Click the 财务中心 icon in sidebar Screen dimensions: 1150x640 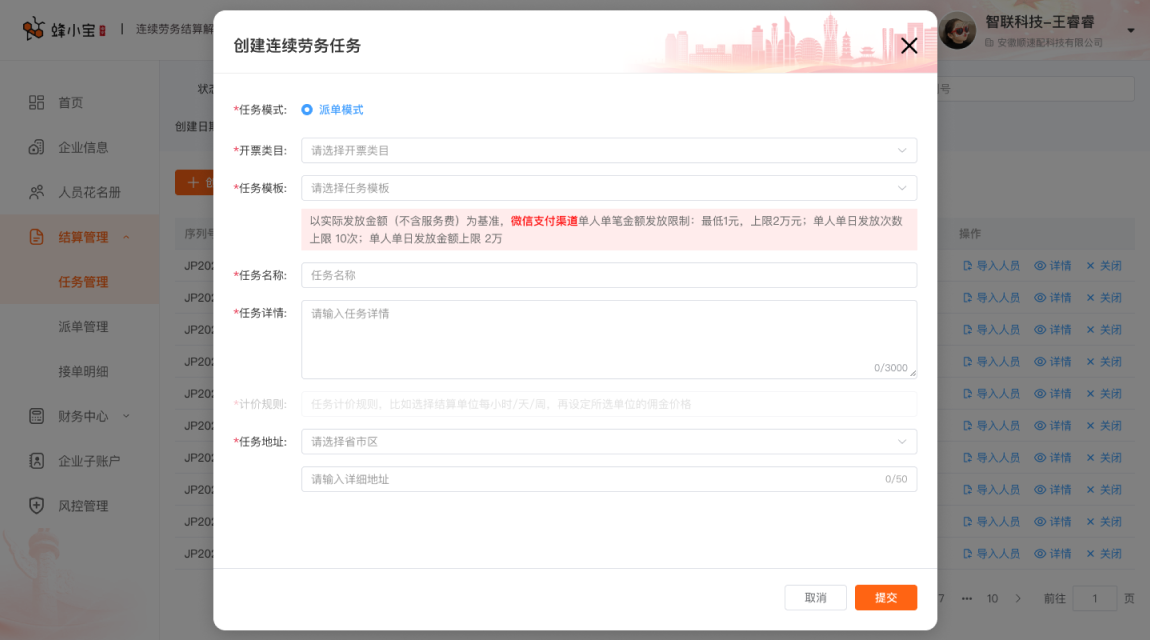pyautogui.click(x=37, y=416)
